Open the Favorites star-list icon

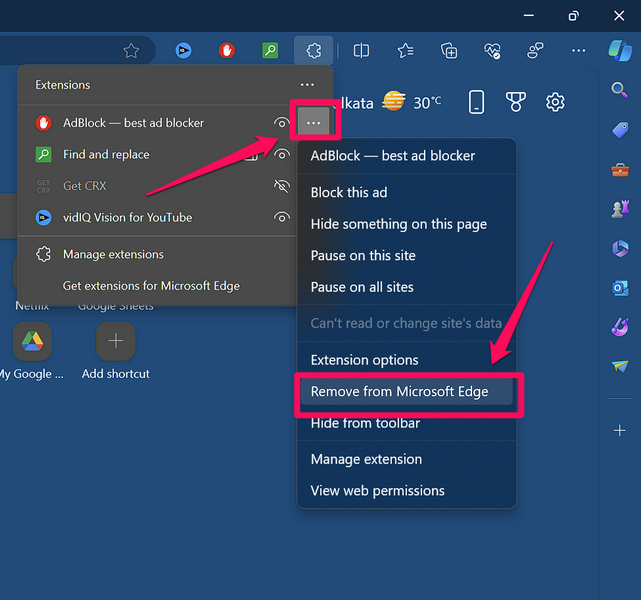[405, 50]
